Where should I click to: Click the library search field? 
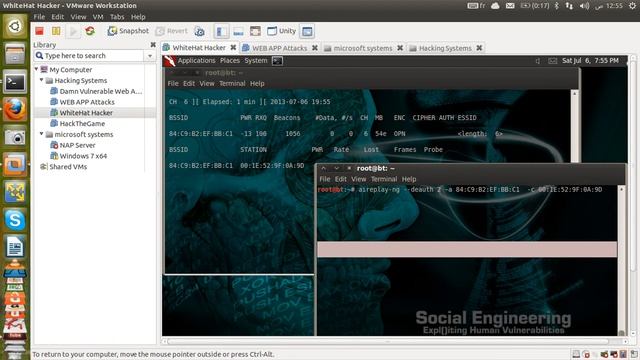click(89, 56)
